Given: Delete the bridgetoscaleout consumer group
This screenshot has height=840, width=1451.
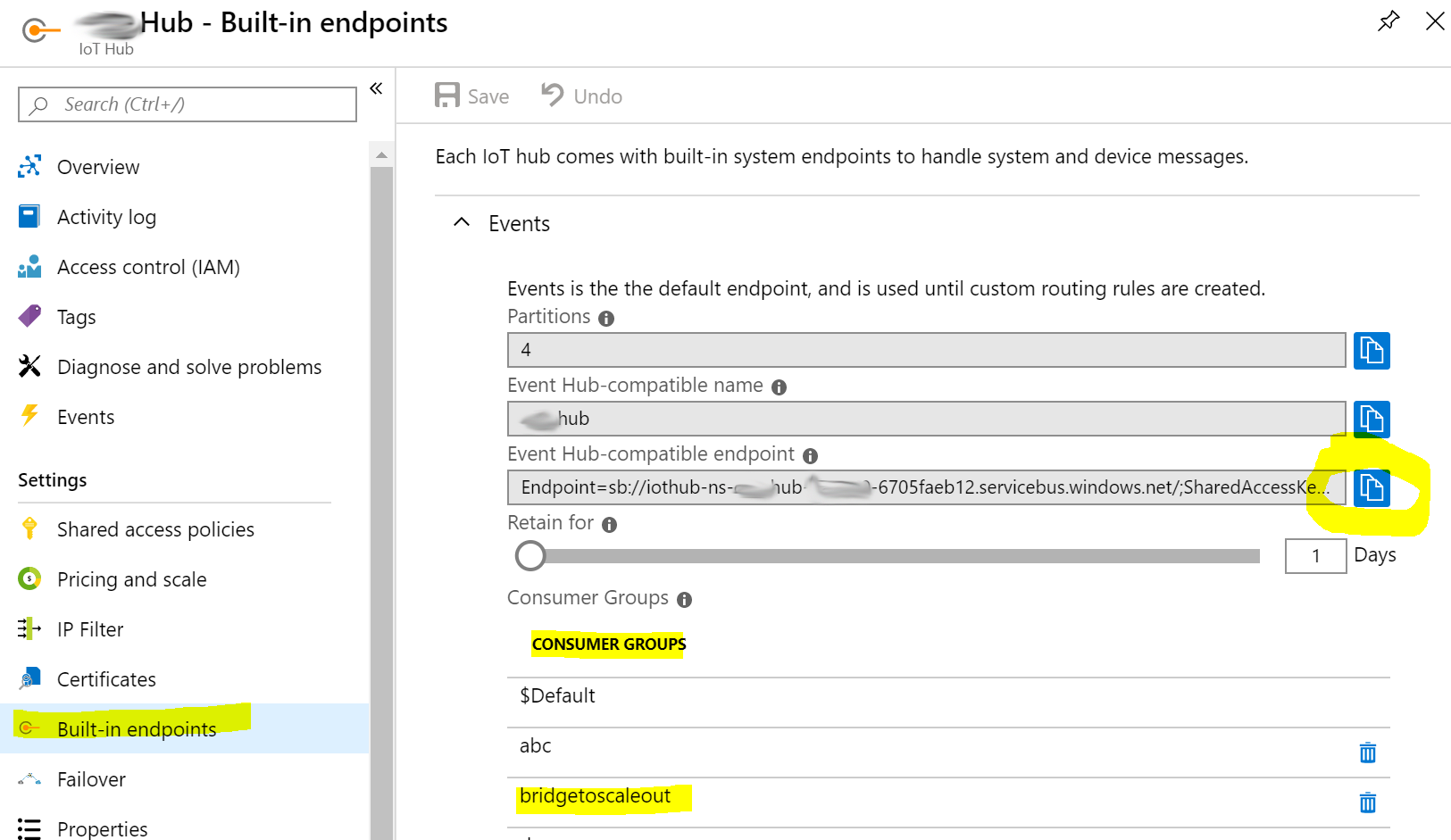Looking at the screenshot, I should click(x=1367, y=803).
